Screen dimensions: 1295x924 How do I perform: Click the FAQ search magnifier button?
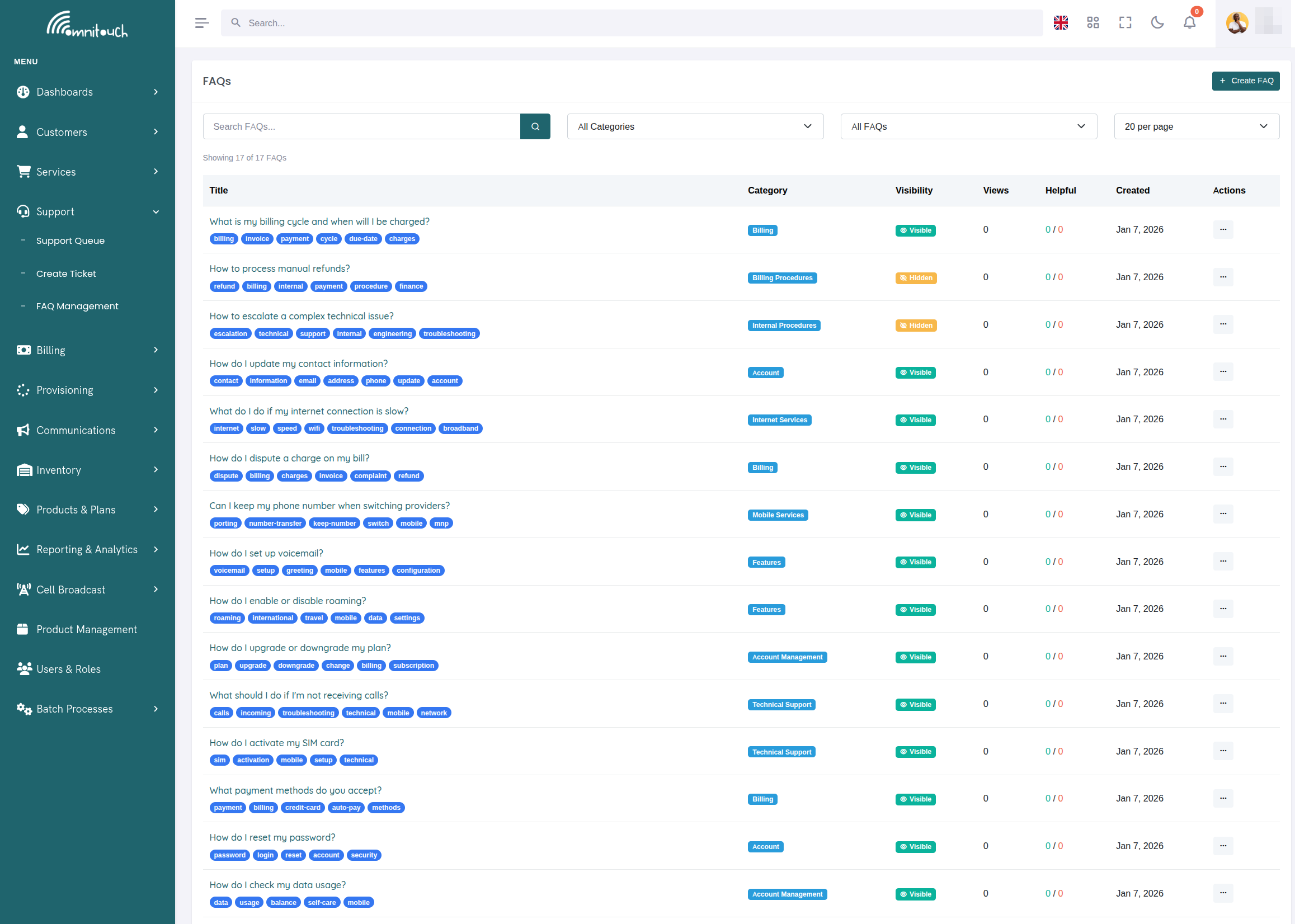(x=535, y=126)
